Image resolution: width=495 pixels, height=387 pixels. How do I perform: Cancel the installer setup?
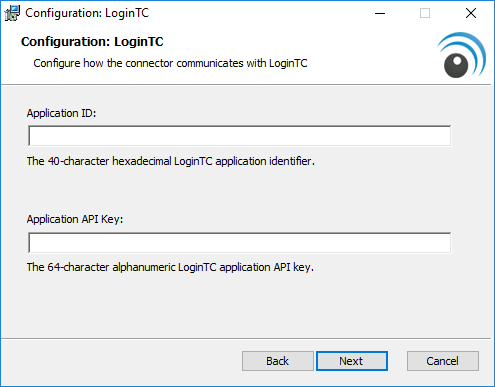pyautogui.click(x=443, y=361)
